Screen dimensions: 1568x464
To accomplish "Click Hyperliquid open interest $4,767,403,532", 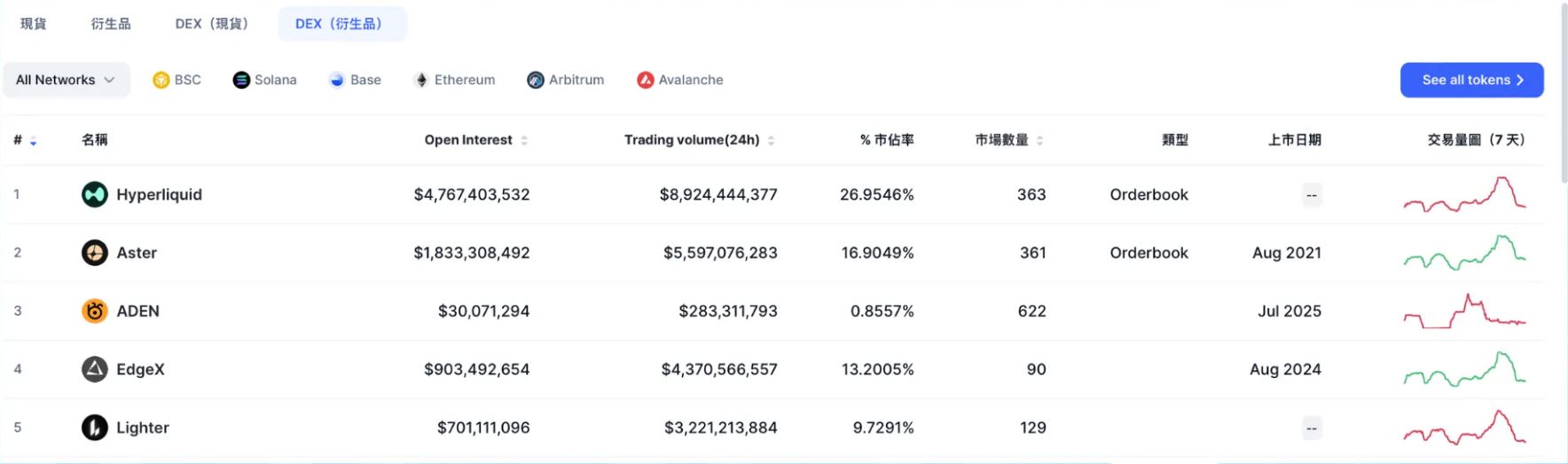I will point(472,194).
